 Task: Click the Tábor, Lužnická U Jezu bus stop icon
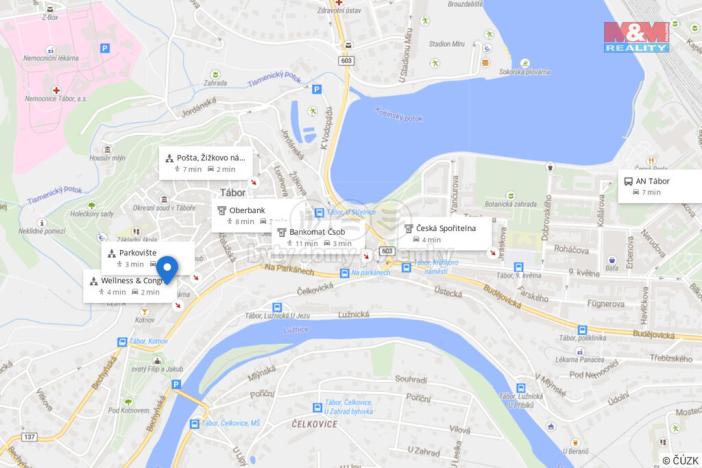coord(277,308)
